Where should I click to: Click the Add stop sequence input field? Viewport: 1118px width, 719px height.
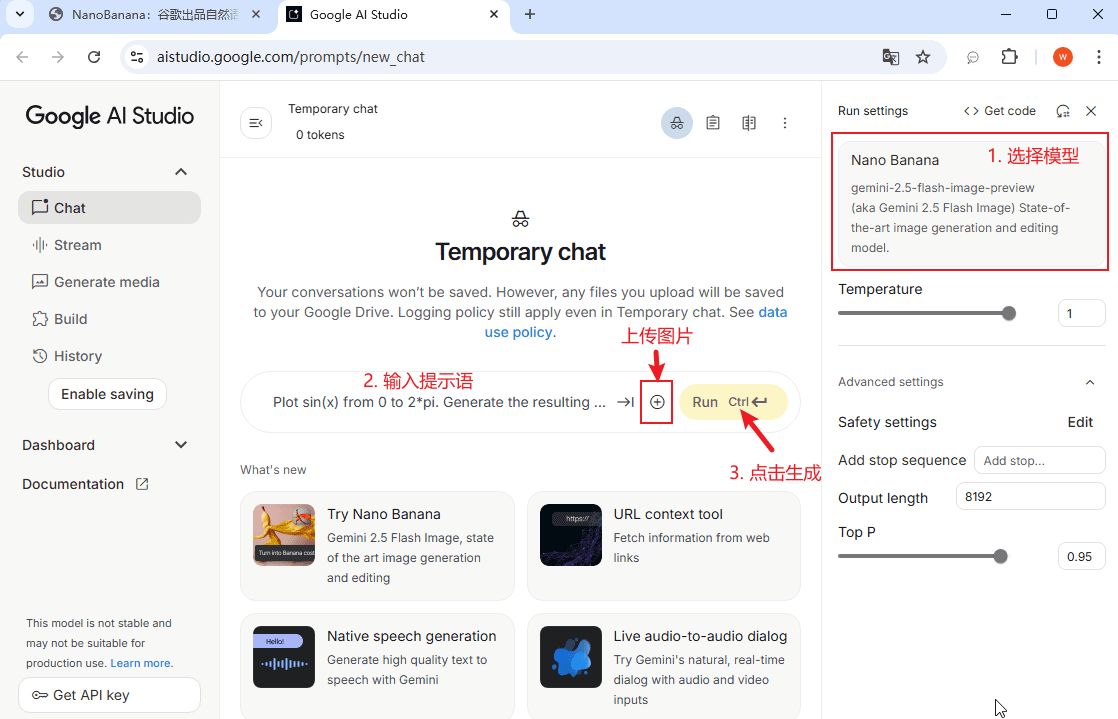tap(1039, 460)
